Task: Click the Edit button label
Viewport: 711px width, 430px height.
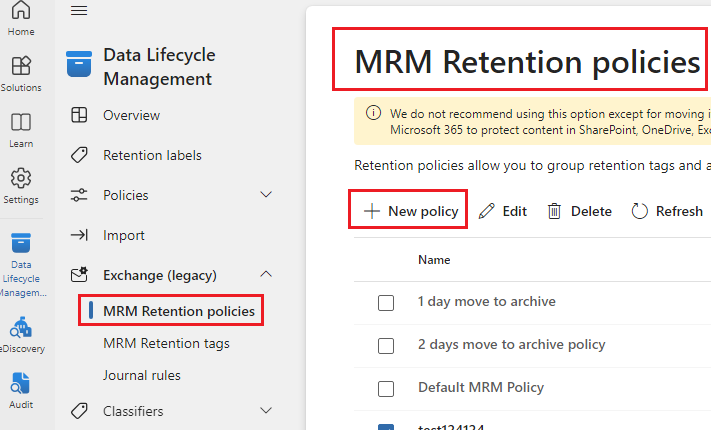Action: 515,211
